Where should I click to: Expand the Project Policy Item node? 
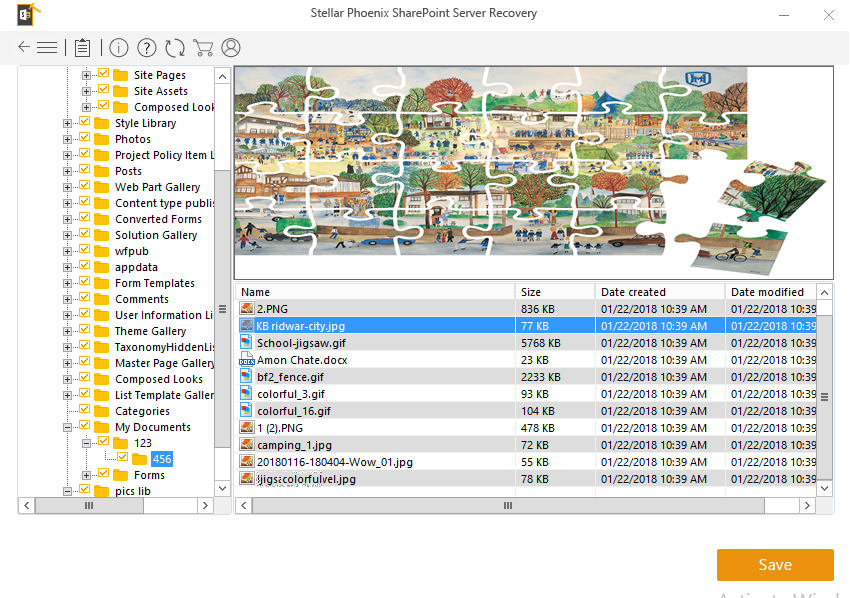pyautogui.click(x=67, y=155)
